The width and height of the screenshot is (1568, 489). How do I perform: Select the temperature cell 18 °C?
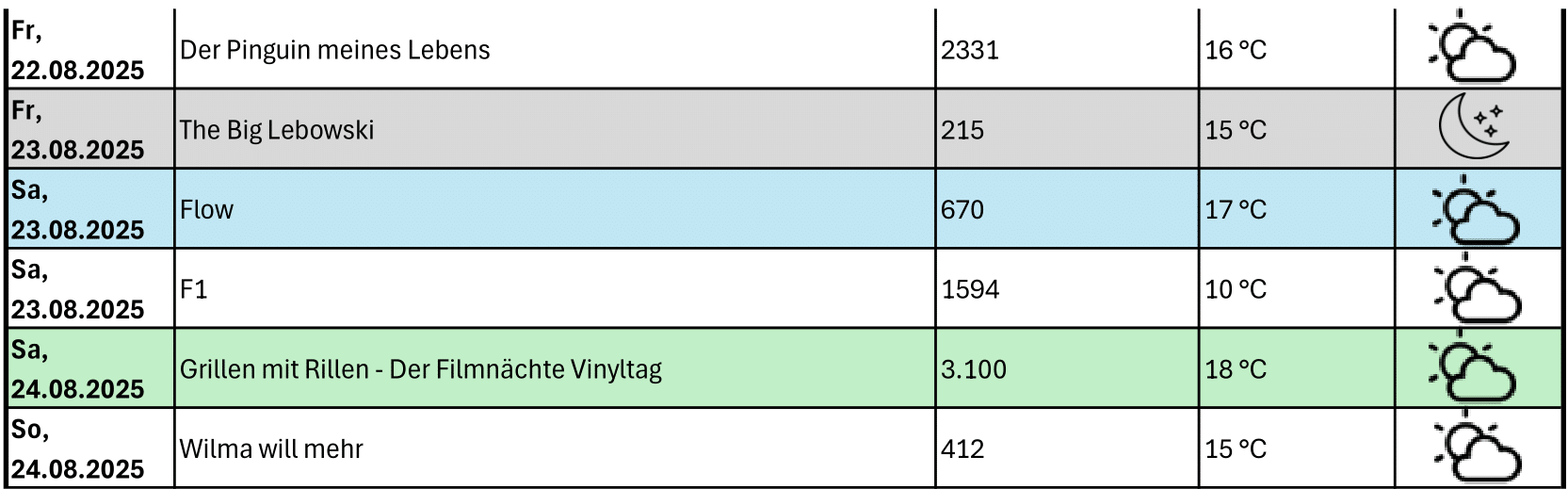coord(1297,368)
